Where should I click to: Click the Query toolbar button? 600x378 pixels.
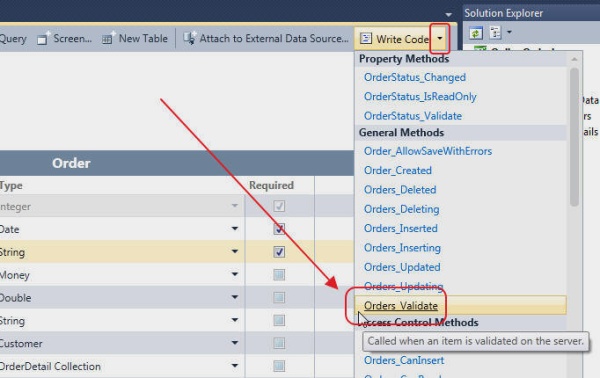[x=13, y=39]
